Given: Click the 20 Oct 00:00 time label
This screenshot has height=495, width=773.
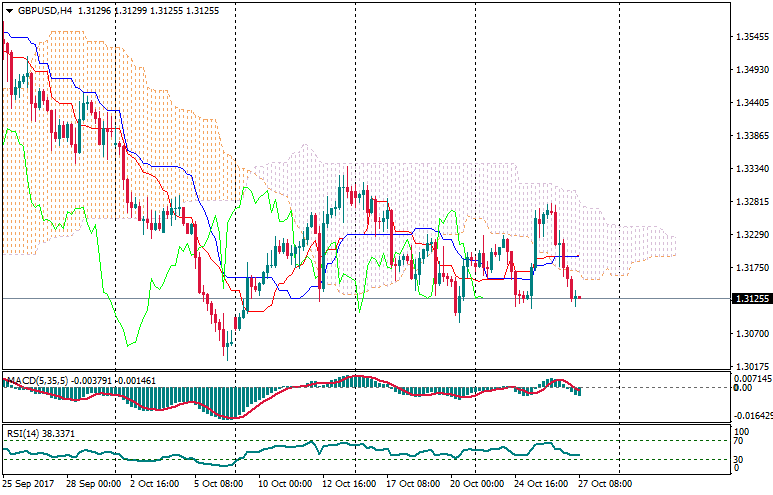Looking at the screenshot, I should [x=476, y=483].
